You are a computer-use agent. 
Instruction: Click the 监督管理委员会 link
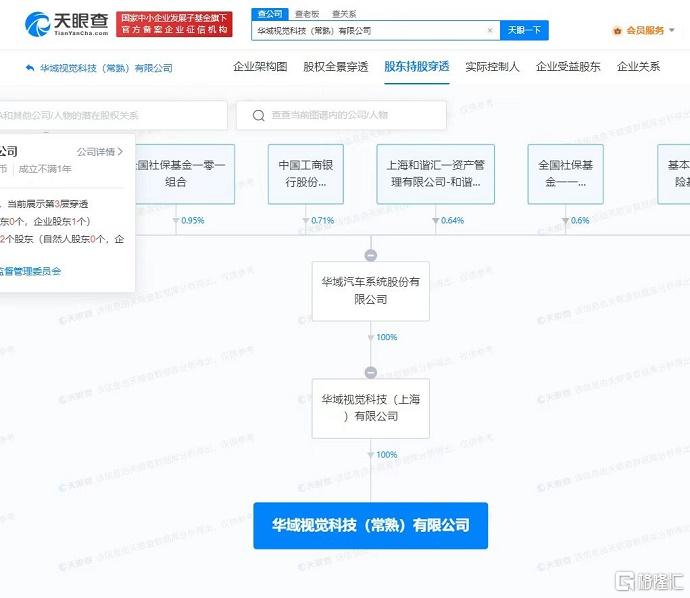click(30, 271)
